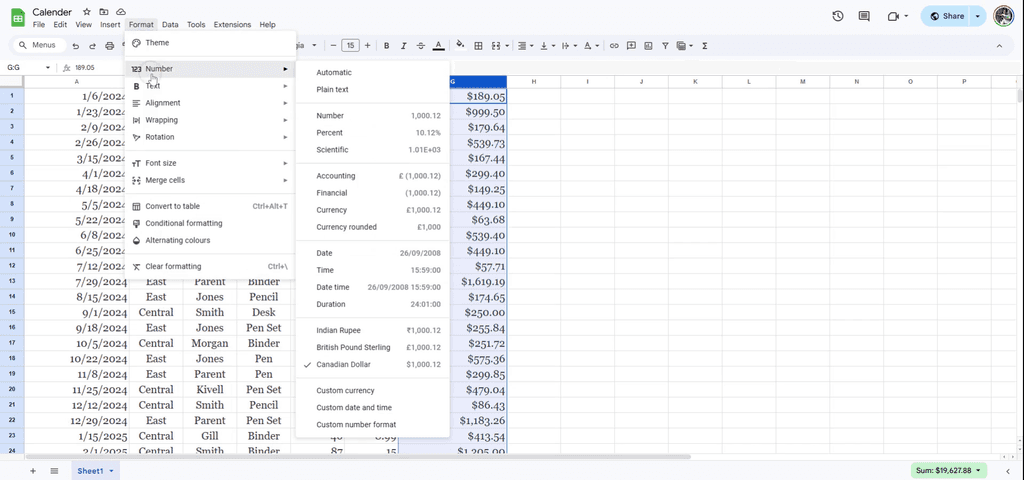Screen dimensions: 1024x480
Task: Open horizontal align dropdown
Action: [524, 46]
